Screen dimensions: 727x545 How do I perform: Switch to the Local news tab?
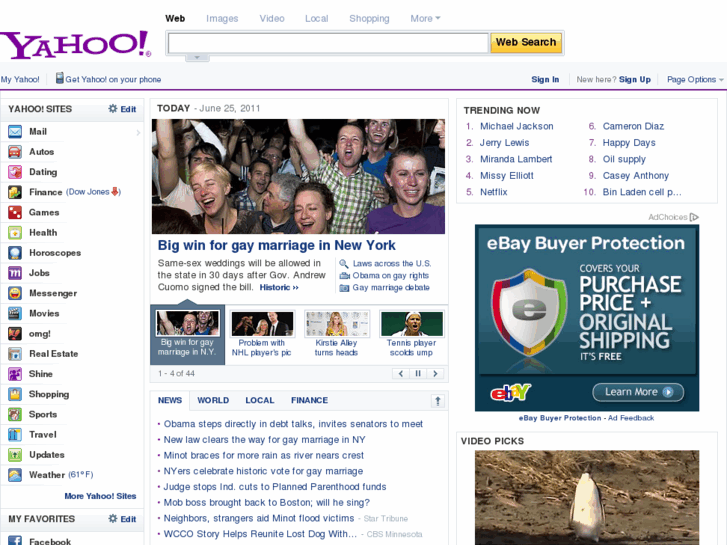click(260, 400)
